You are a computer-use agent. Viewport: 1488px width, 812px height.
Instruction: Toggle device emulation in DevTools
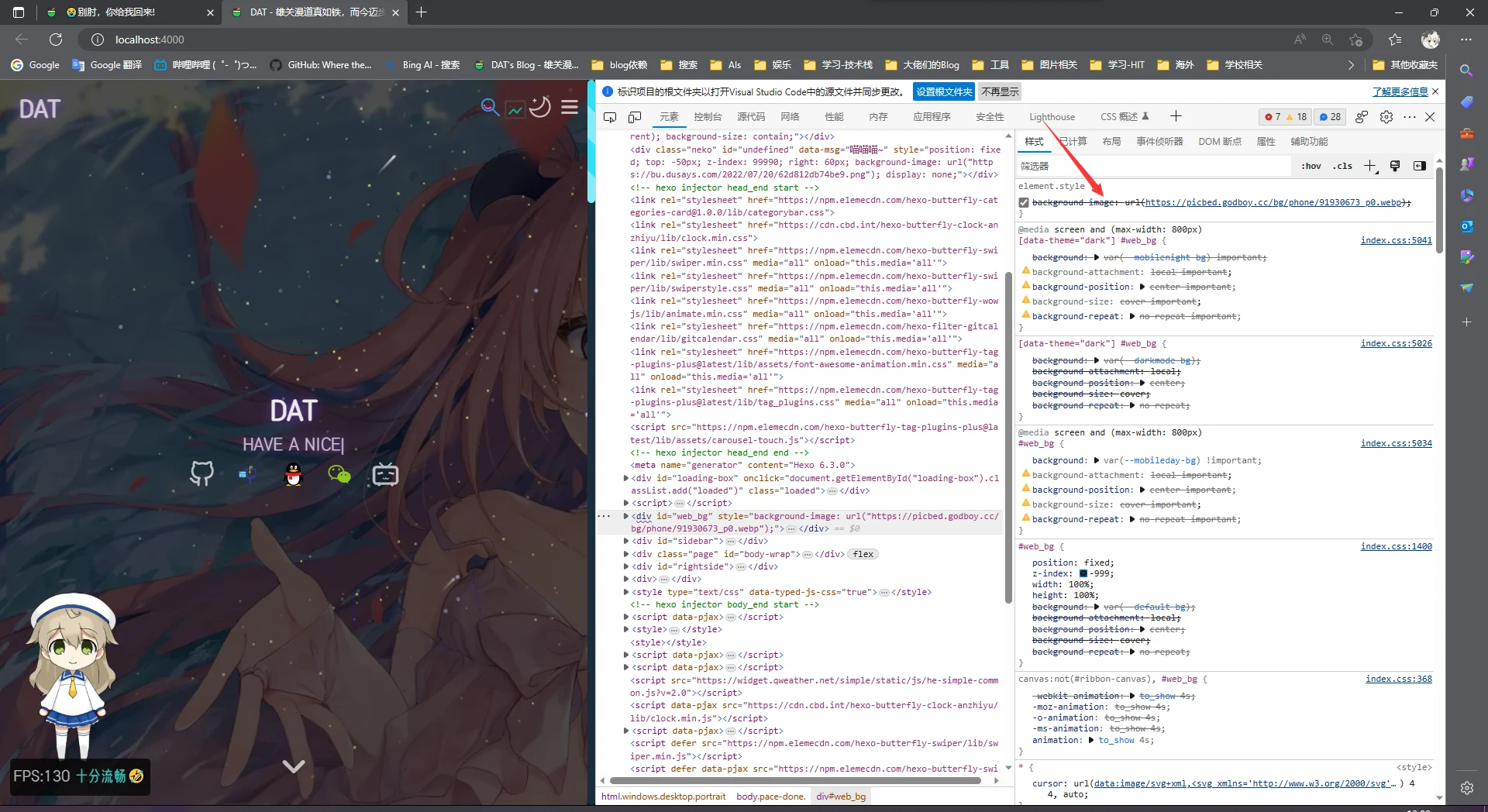coord(635,117)
